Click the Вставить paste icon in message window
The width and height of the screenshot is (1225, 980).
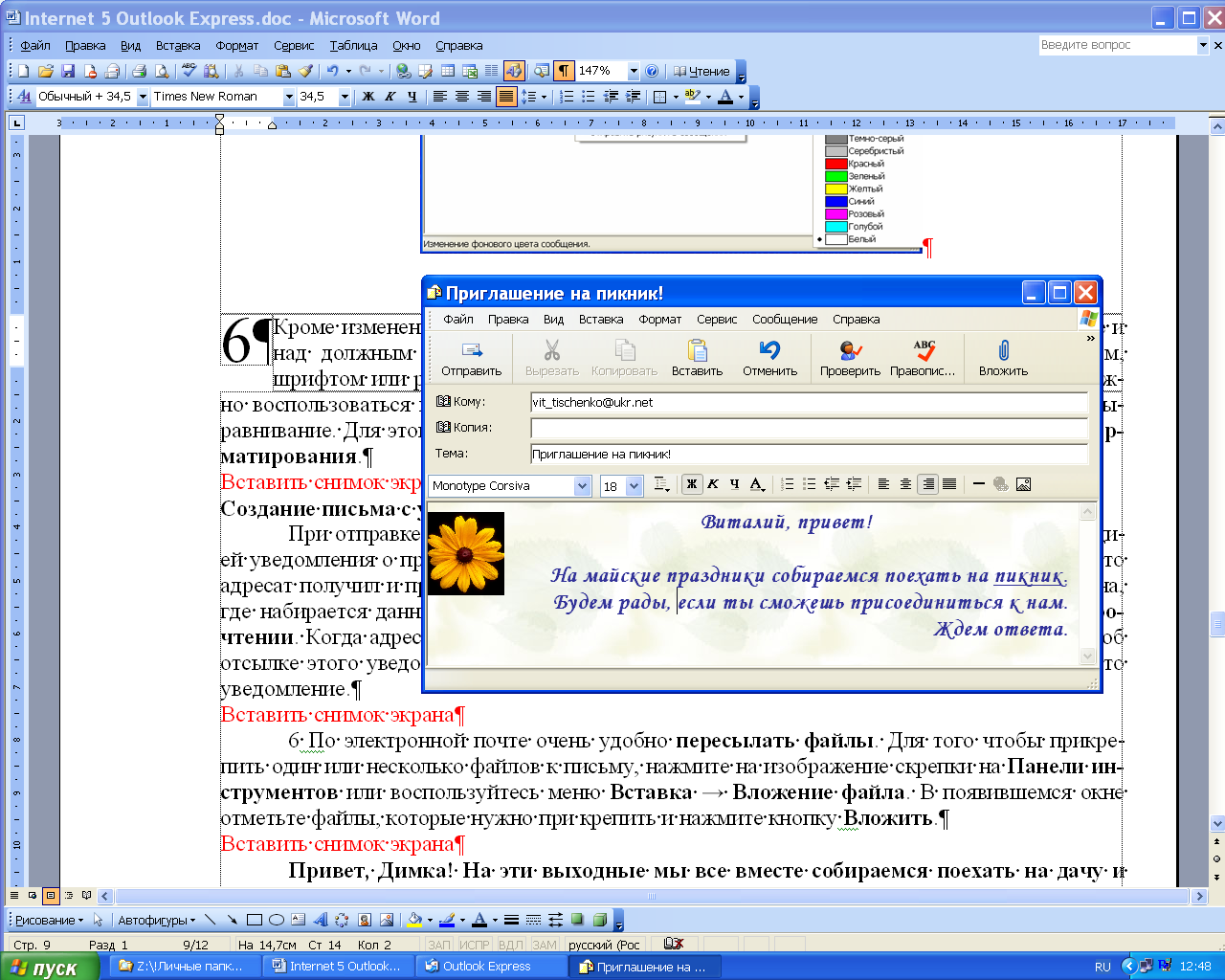(x=697, y=358)
